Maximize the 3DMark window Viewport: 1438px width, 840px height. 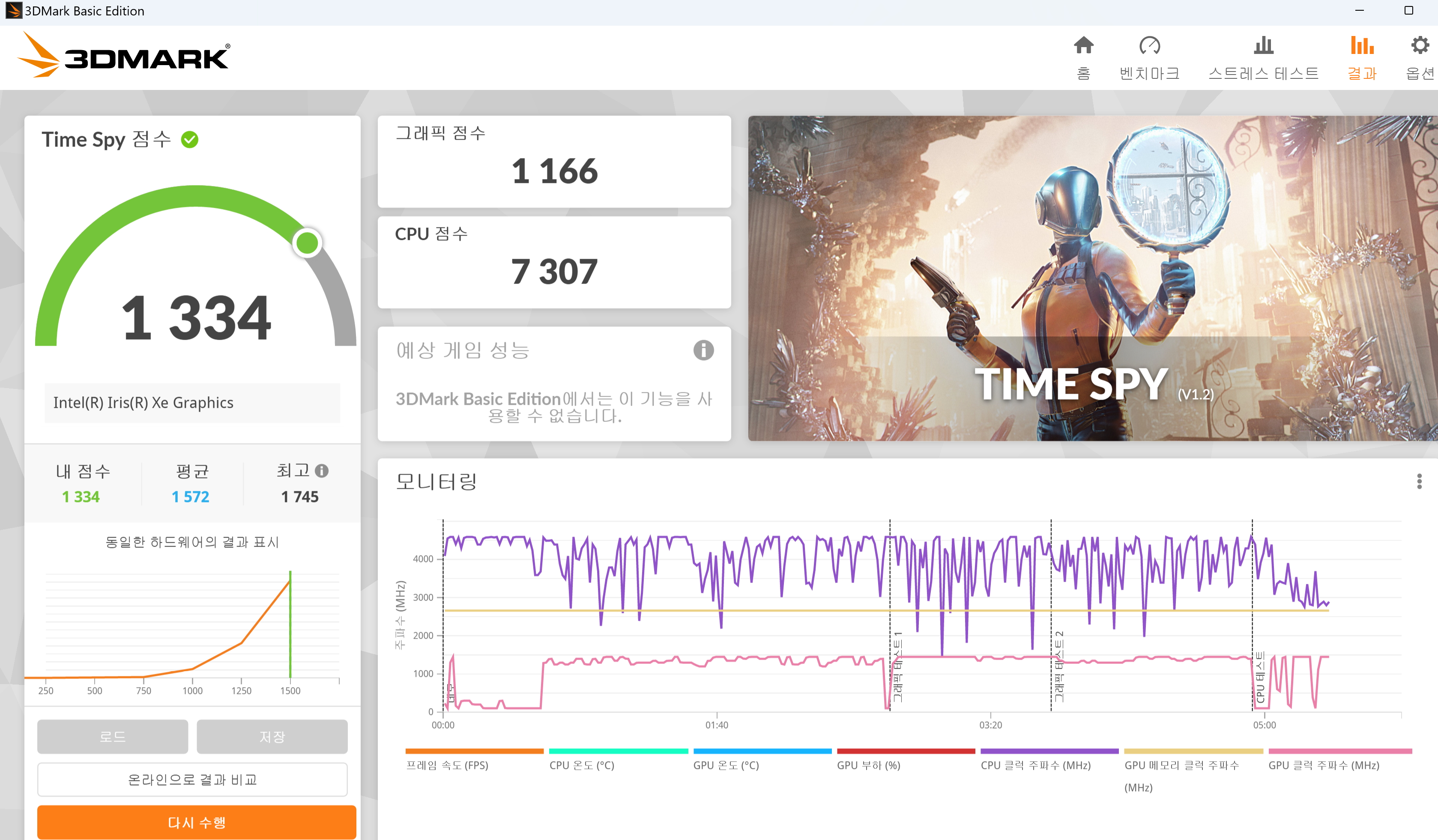click(1409, 11)
